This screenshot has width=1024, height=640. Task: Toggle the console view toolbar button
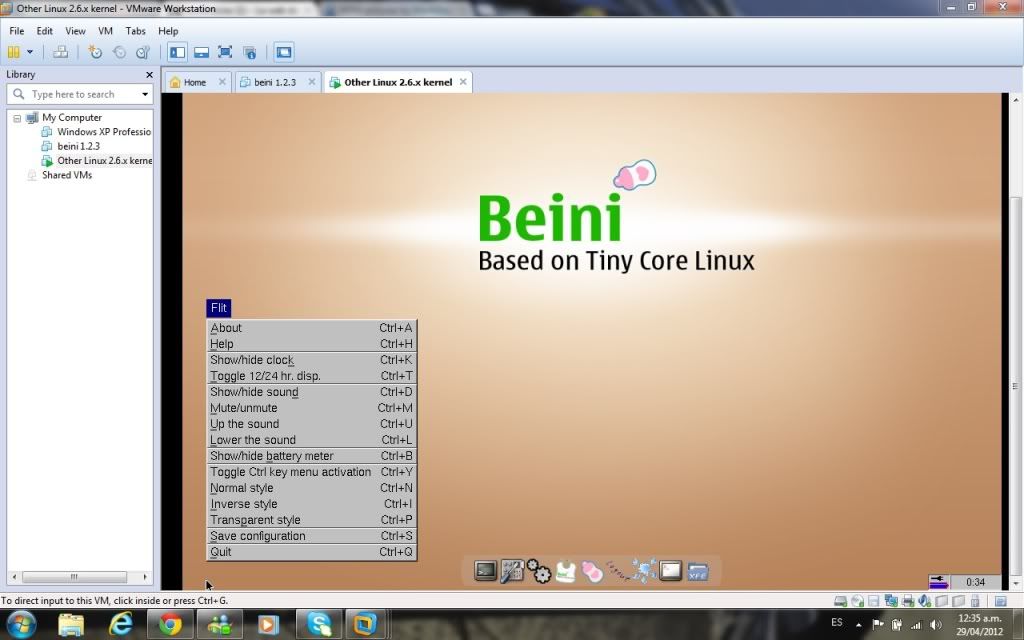point(283,52)
